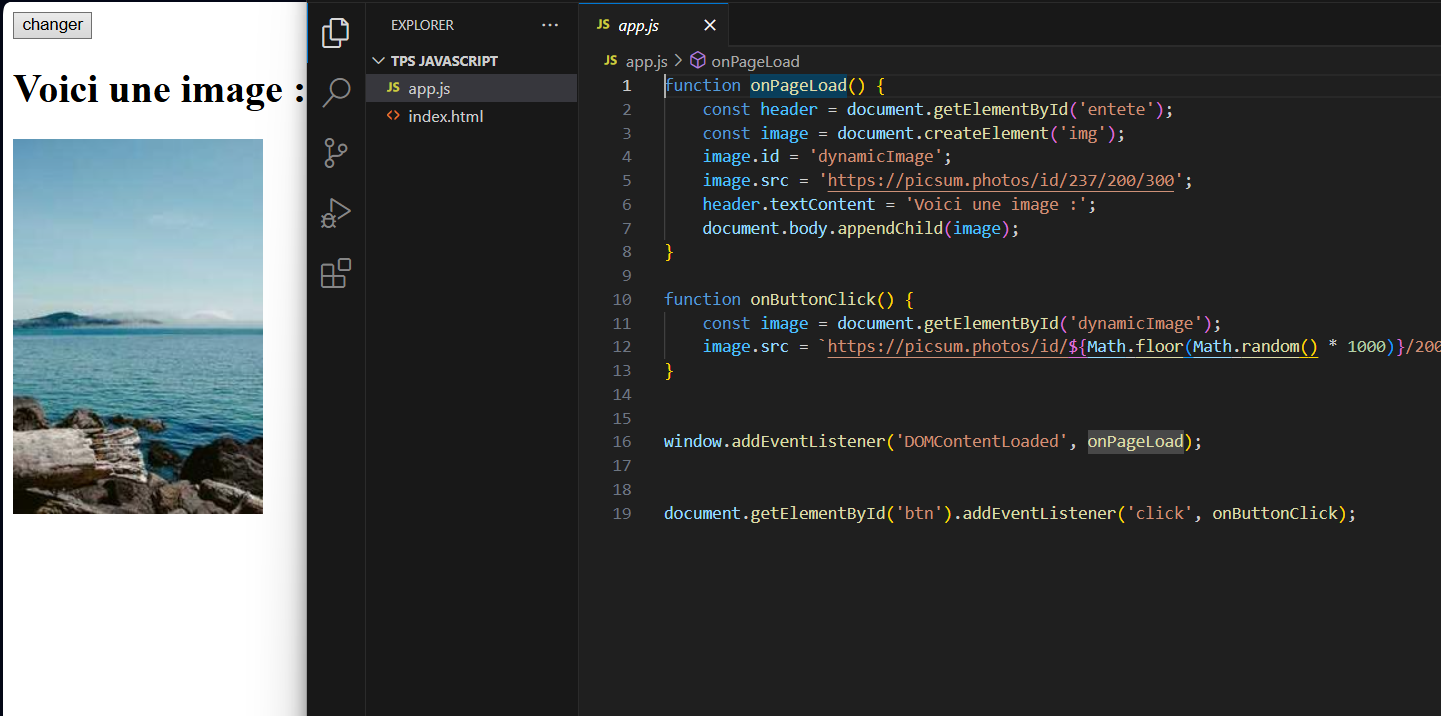Open the Explorer view in activity bar
1441x716 pixels.
click(x=336, y=33)
